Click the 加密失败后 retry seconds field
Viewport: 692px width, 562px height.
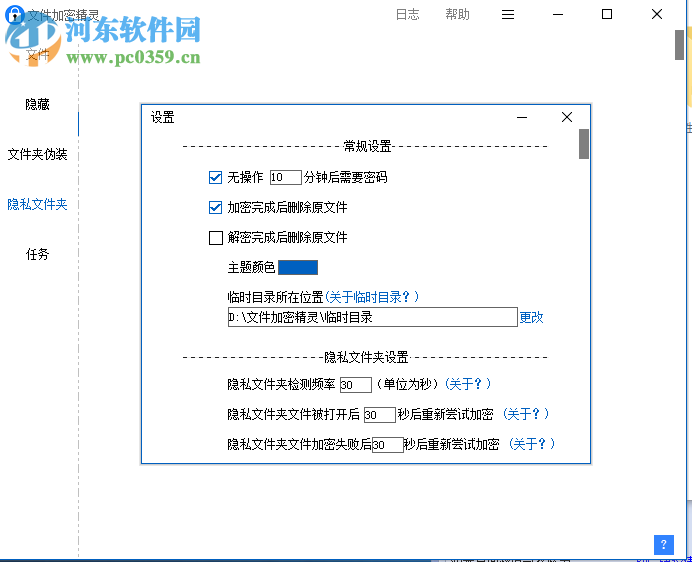point(387,445)
